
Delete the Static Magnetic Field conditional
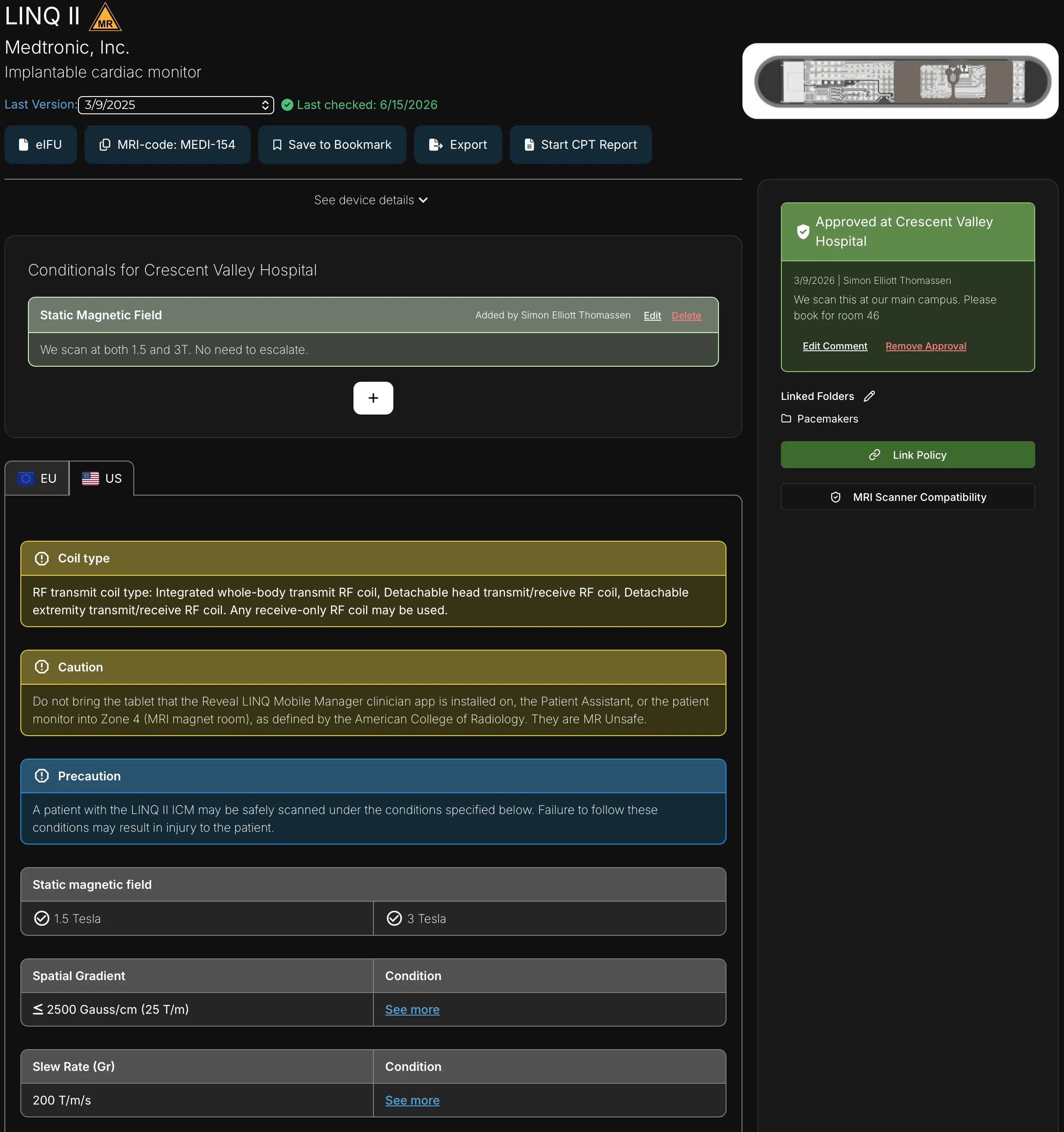pyautogui.click(x=686, y=315)
